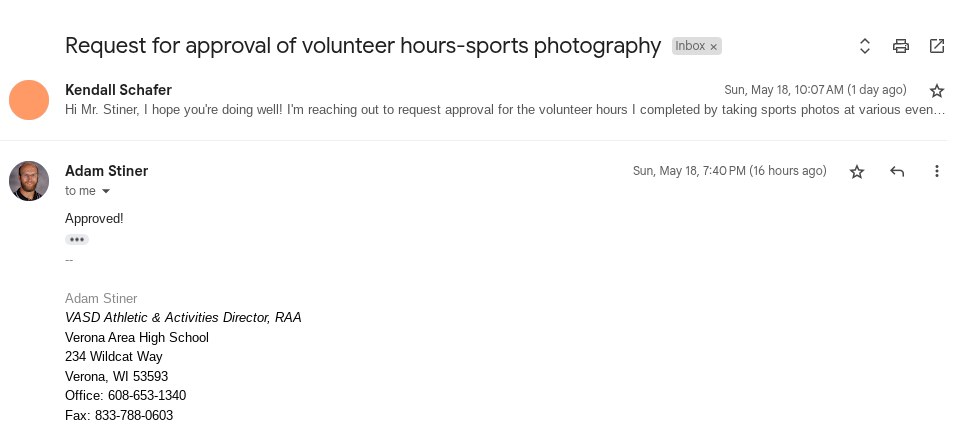Image resolution: width=967 pixels, height=444 pixels.
Task: Click the sender name Adam Stiner
Action: (106, 171)
